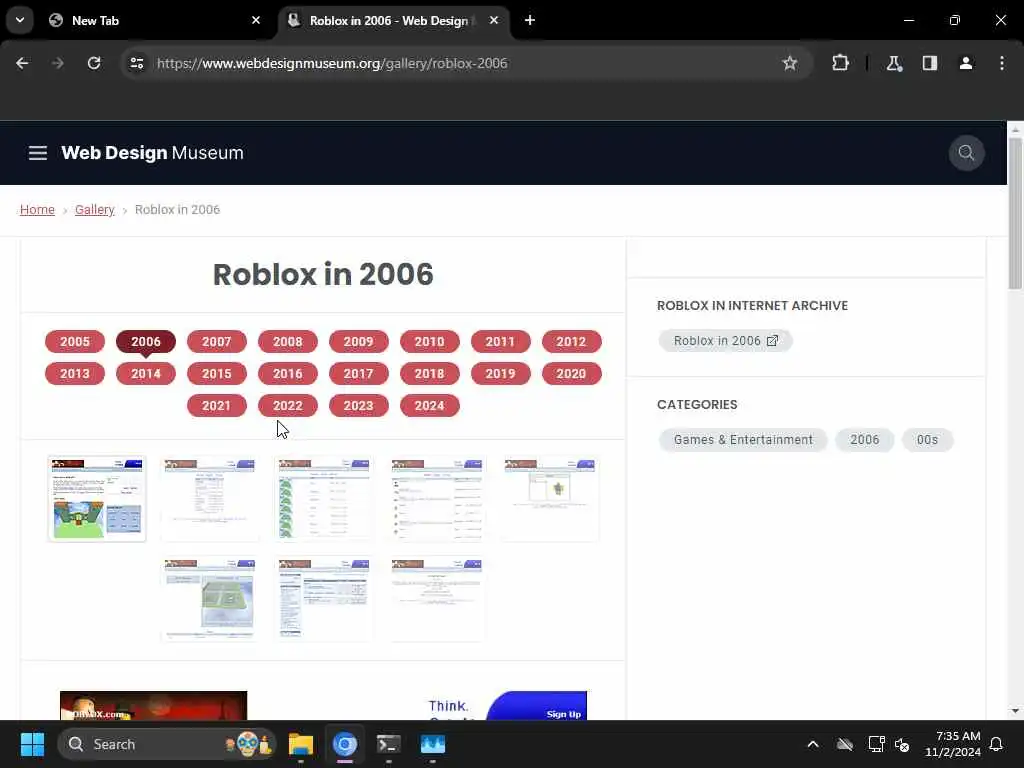Pick the 2018 year button
The height and width of the screenshot is (768, 1024).
(429, 374)
